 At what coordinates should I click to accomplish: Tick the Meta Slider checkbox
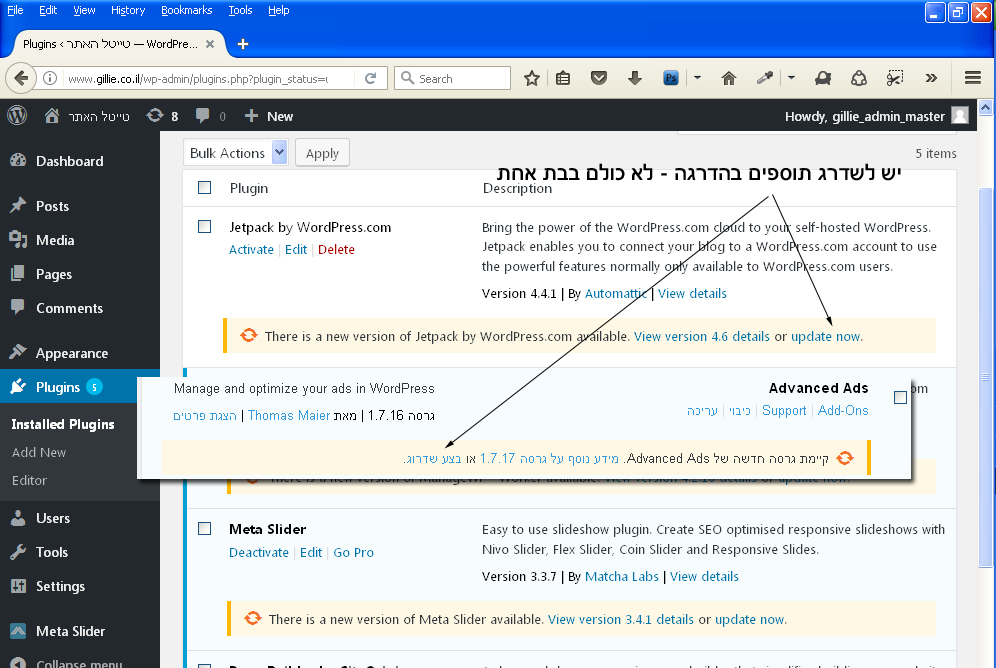click(205, 528)
